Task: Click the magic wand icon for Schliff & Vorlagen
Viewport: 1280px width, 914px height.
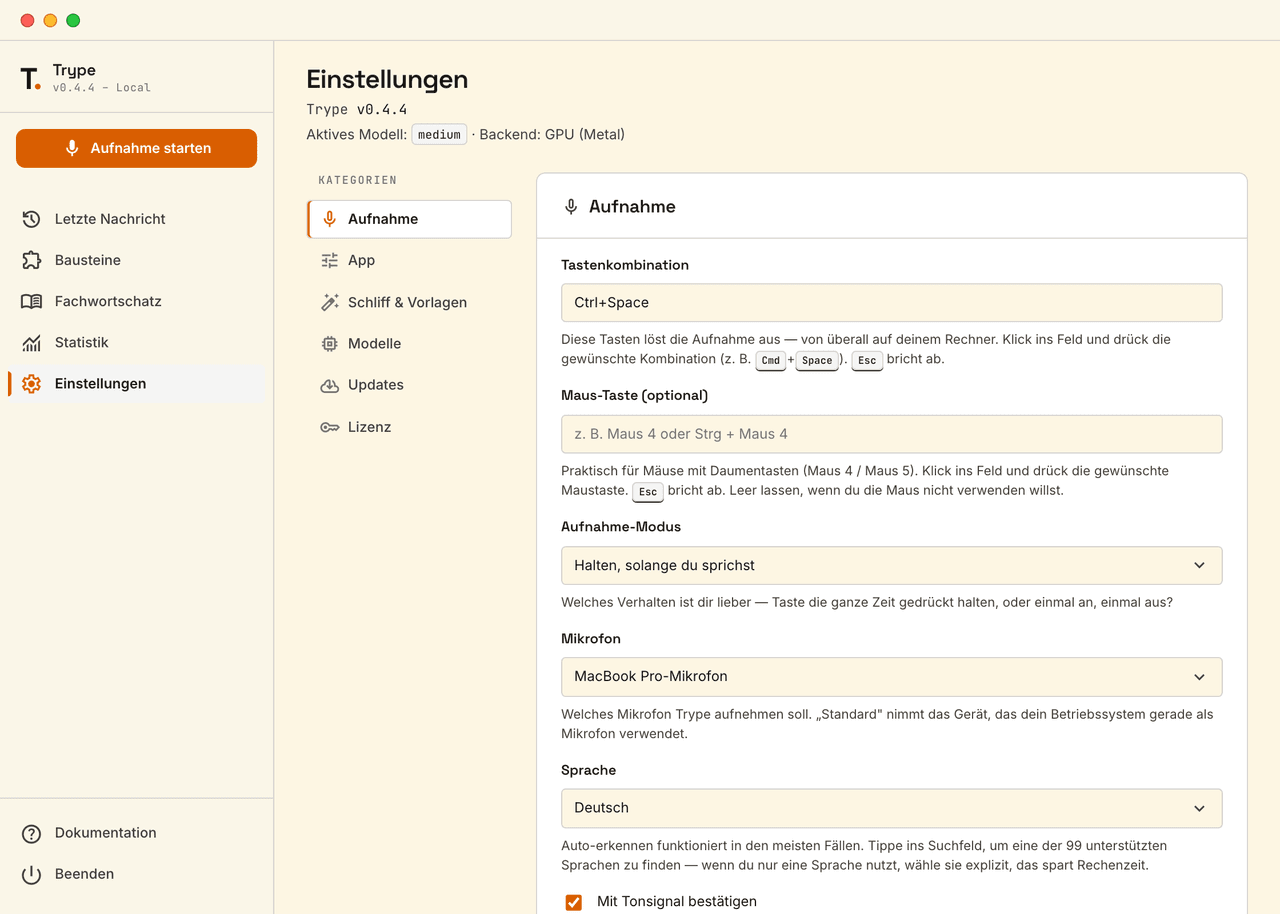Action: [329, 302]
